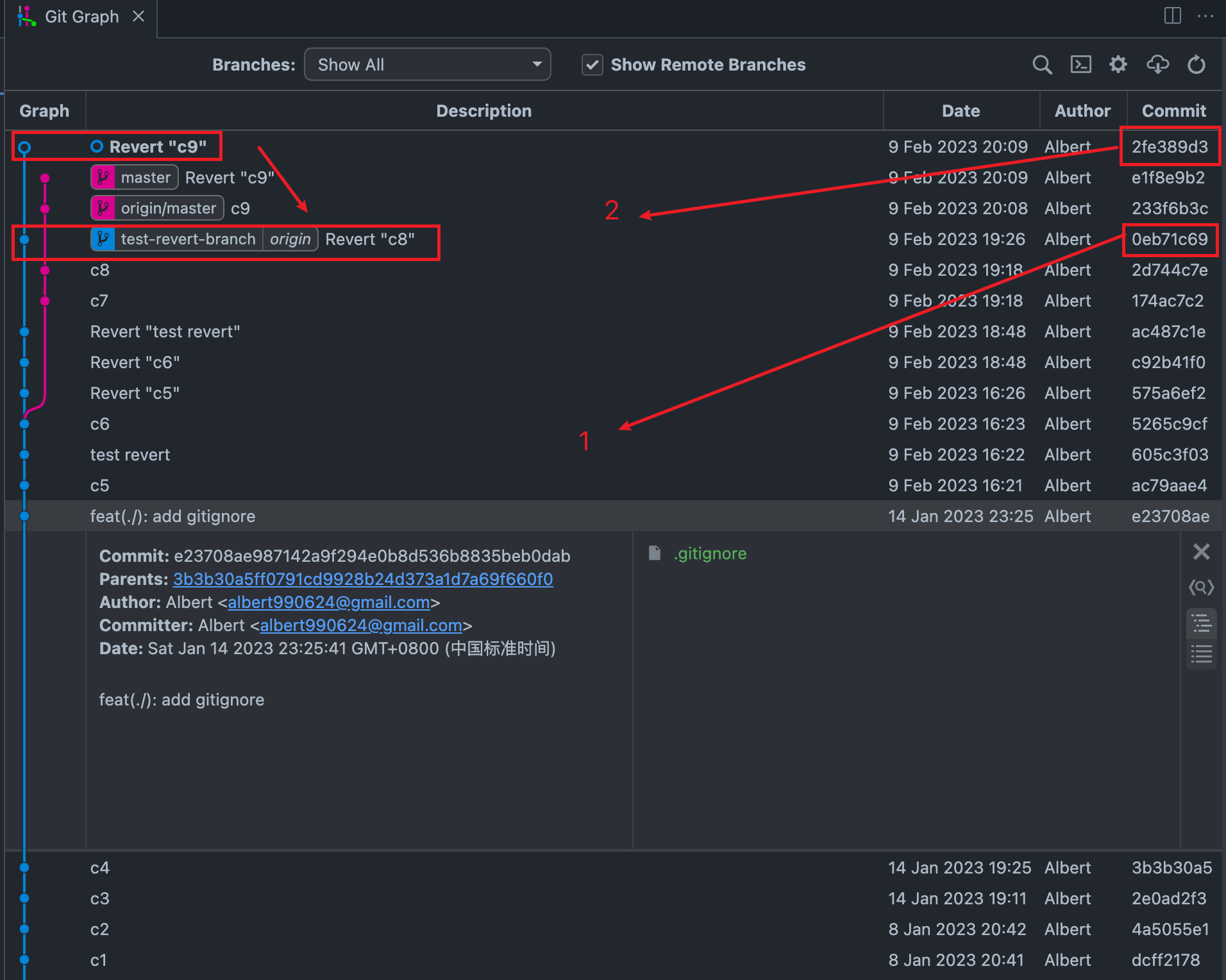This screenshot has height=980, width=1226.
Task: Click commit hash e1f8e9b2
Action: pos(1168,178)
